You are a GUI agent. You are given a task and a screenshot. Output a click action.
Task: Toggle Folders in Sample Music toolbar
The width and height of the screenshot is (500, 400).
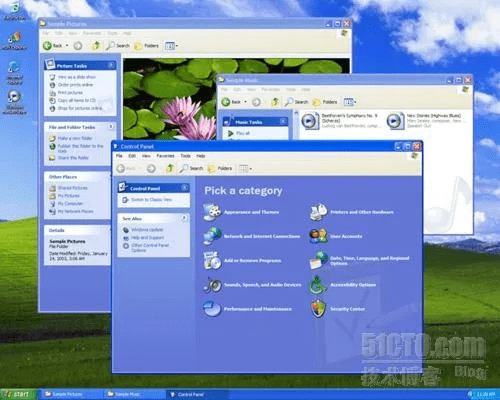pyautogui.click(x=325, y=102)
